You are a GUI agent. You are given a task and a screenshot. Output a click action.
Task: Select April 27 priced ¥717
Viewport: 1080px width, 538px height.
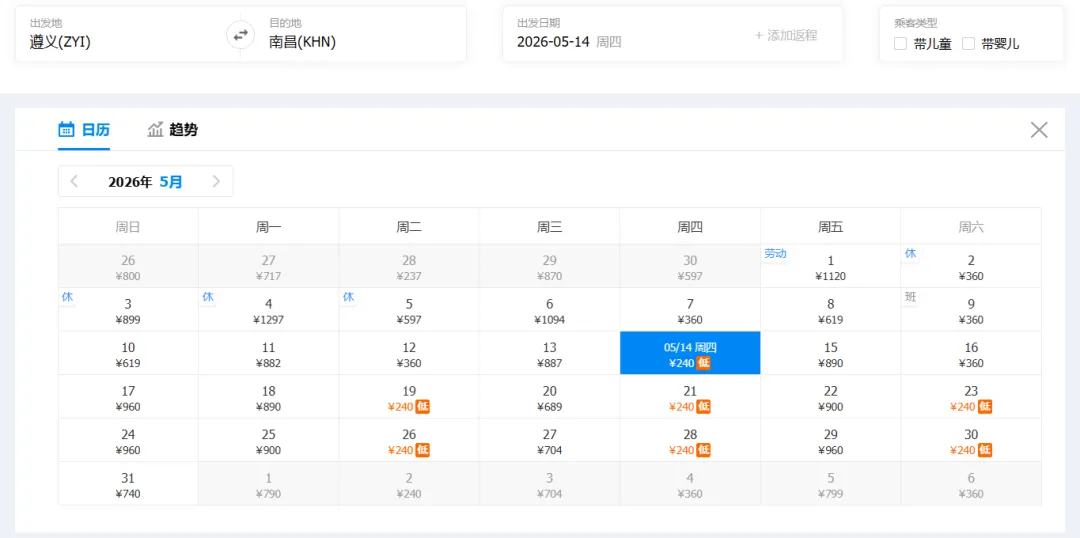[269, 267]
